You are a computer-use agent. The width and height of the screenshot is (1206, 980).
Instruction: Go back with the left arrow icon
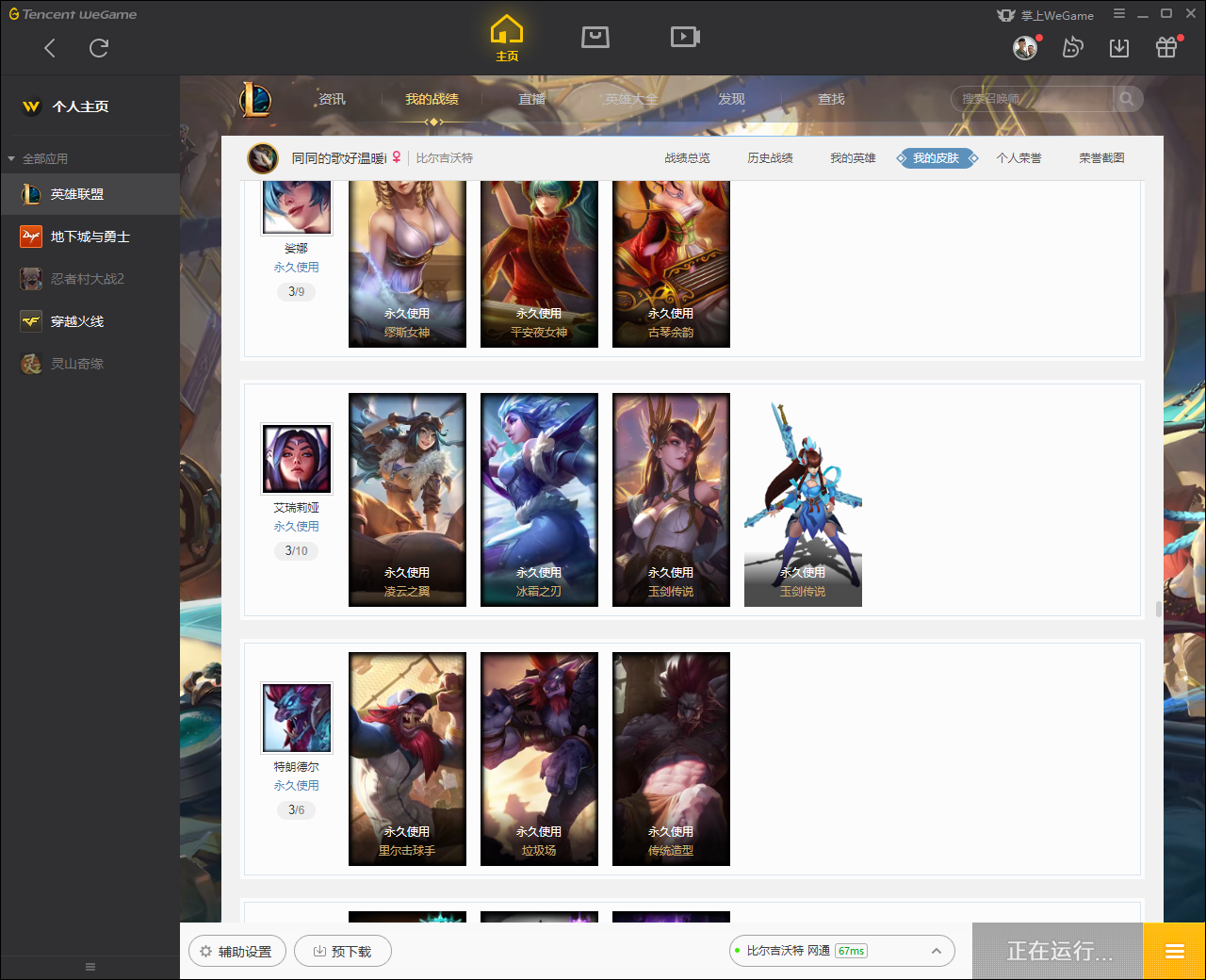coord(50,48)
